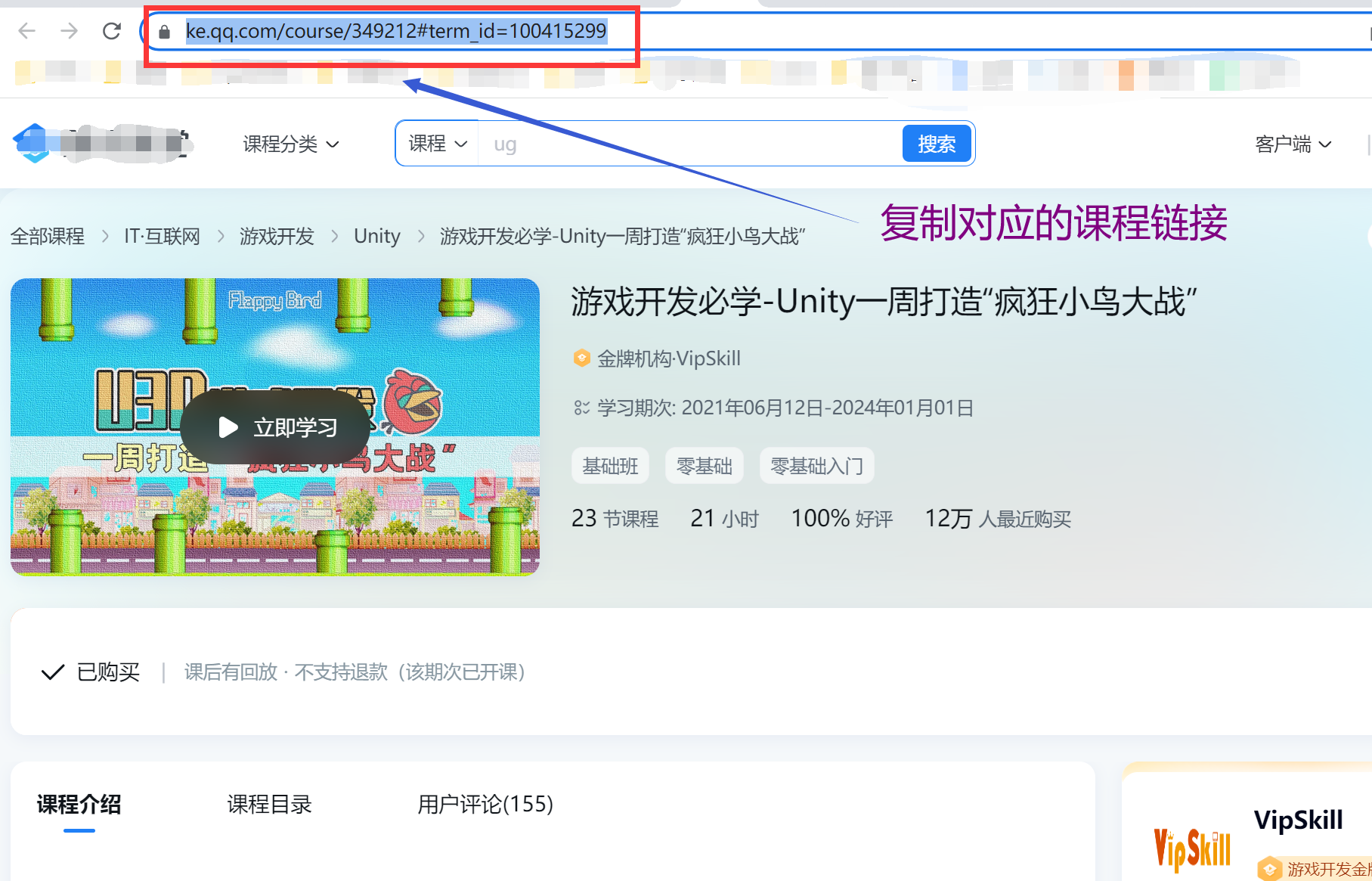Image resolution: width=1372 pixels, height=881 pixels.
Task: Click the browser forward arrow
Action: click(x=69, y=31)
